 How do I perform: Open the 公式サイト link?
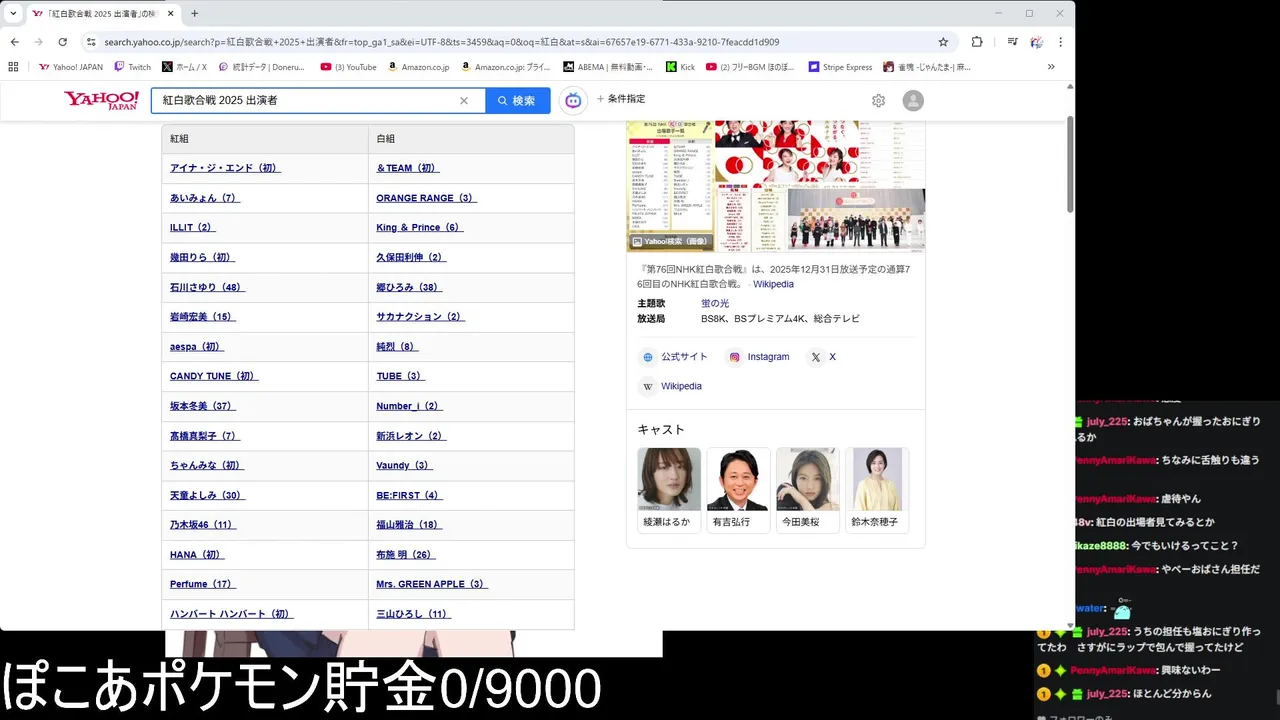tap(674, 357)
